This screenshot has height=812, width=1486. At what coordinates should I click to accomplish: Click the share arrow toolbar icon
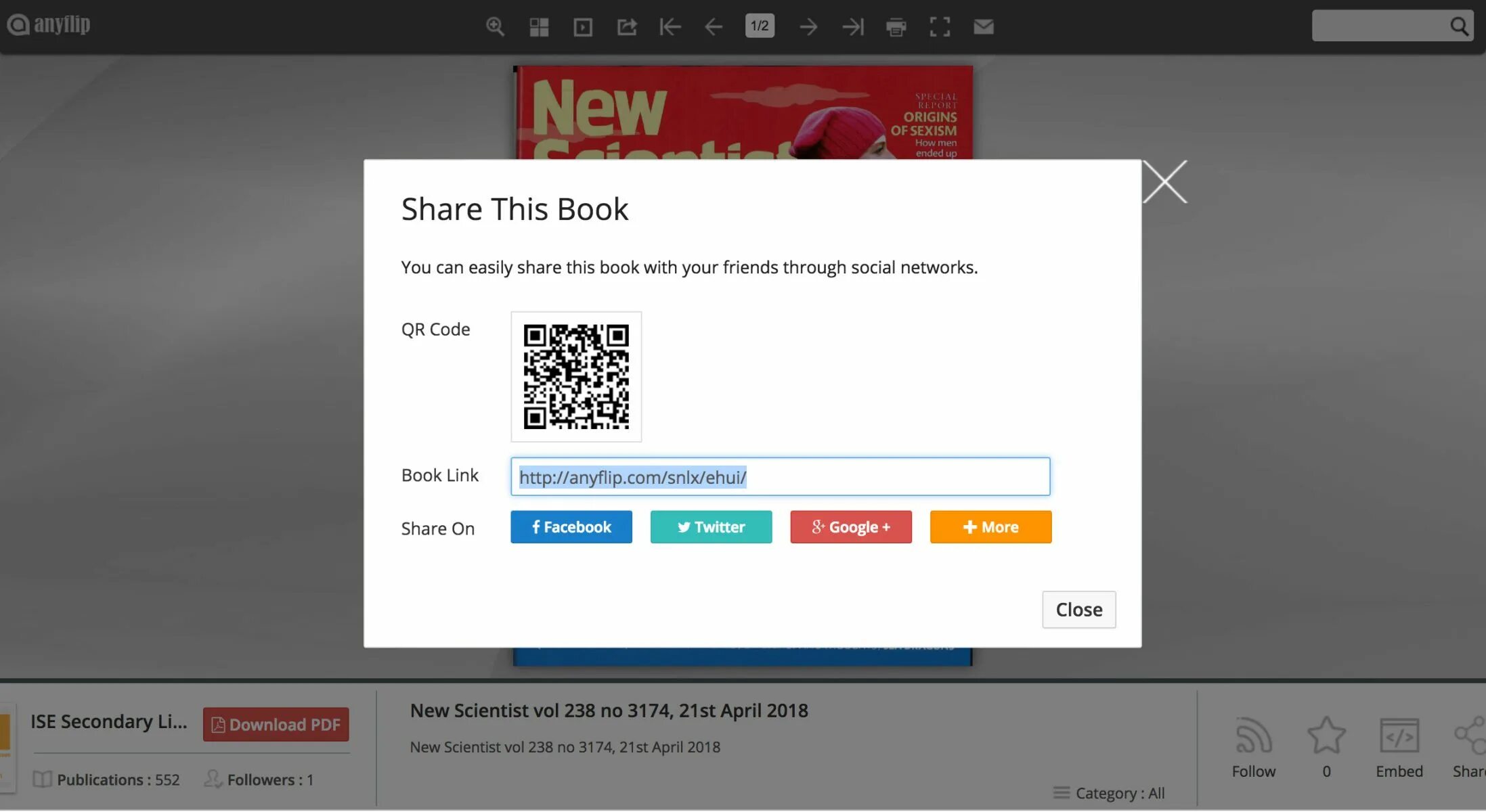click(627, 27)
